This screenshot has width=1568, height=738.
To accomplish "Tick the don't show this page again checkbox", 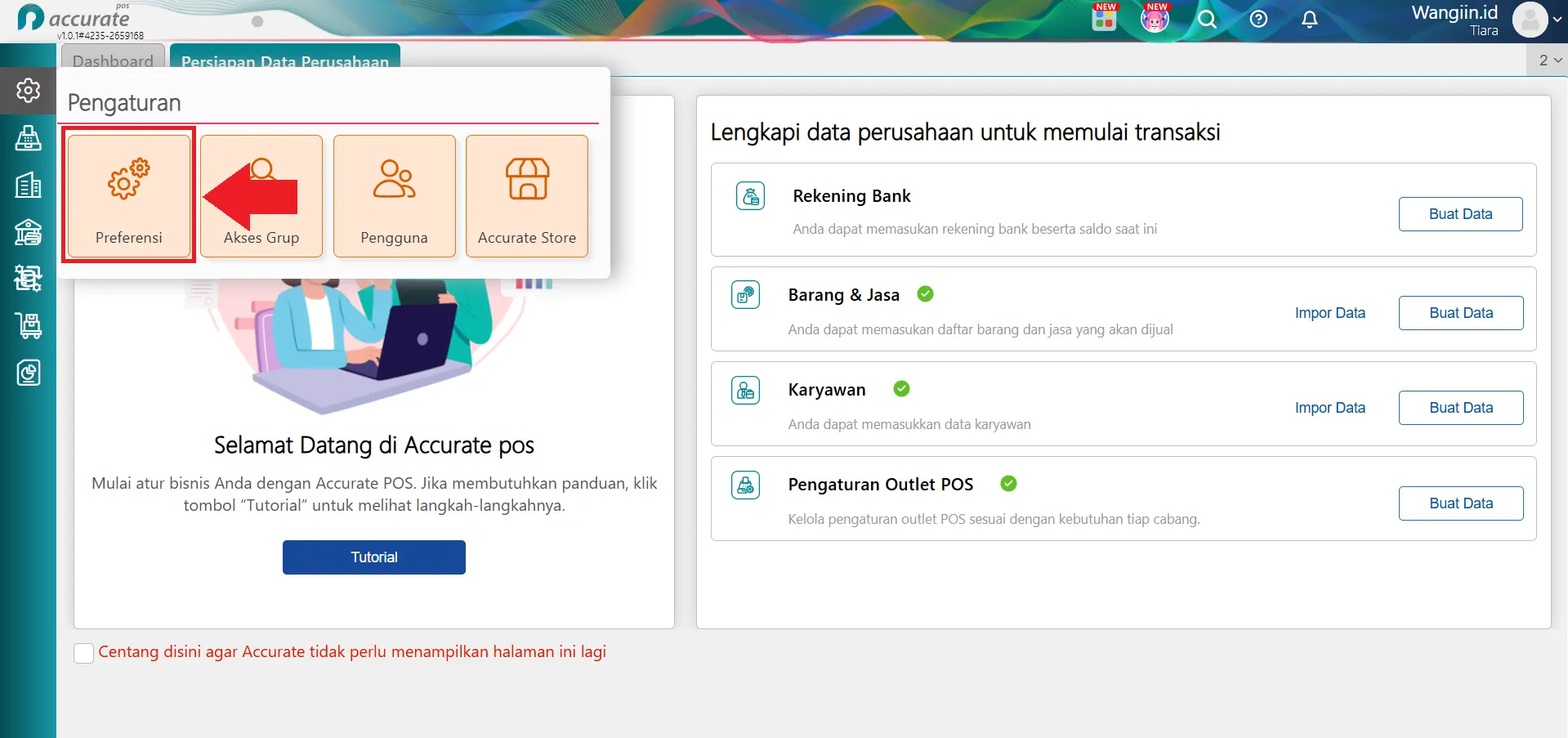I will point(83,653).
